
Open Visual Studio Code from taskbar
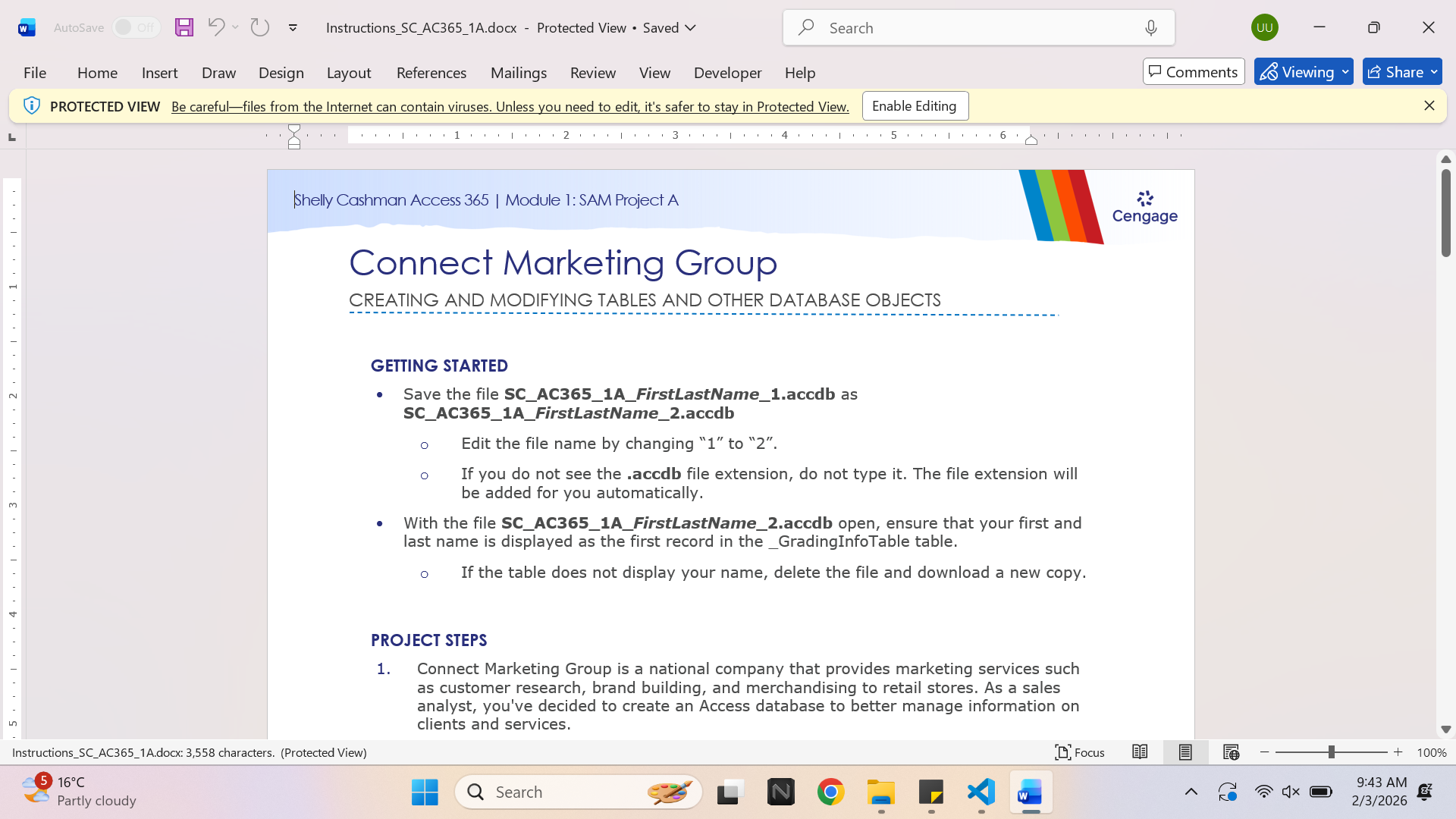tap(981, 792)
